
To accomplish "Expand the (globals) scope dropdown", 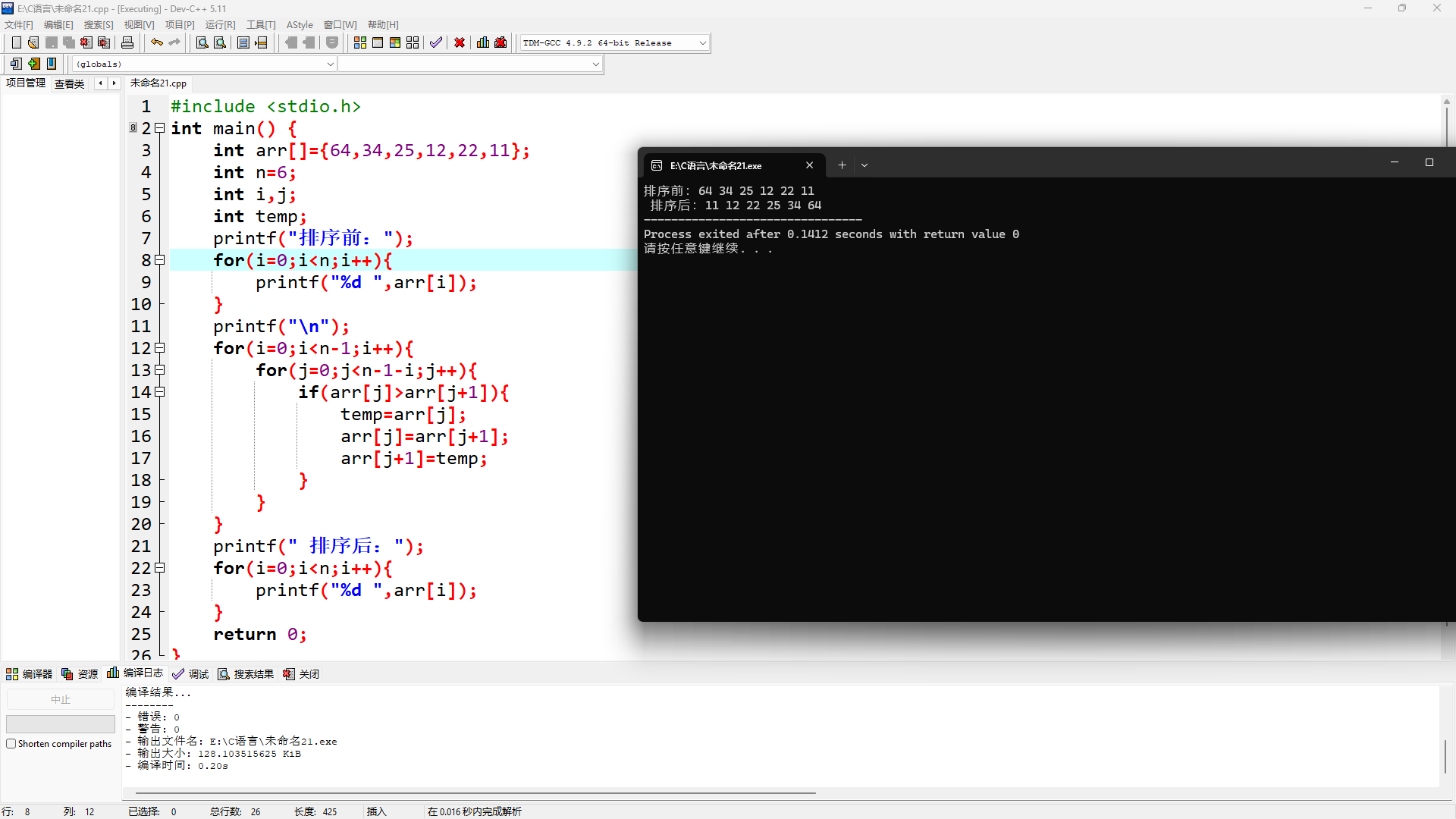I will [330, 64].
